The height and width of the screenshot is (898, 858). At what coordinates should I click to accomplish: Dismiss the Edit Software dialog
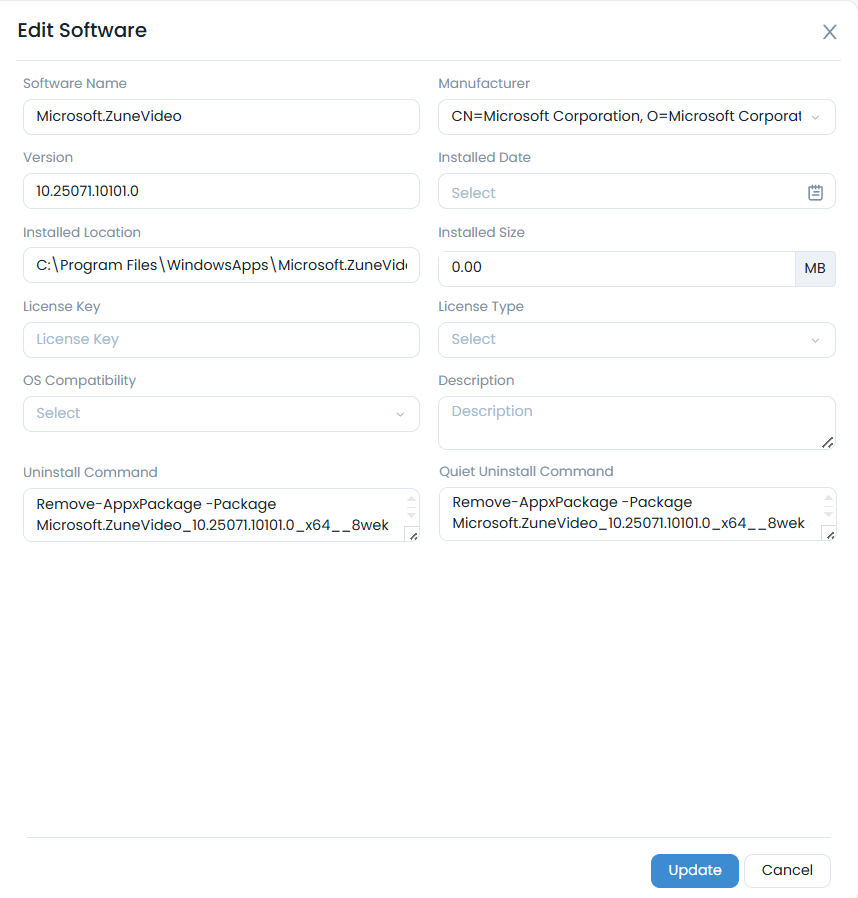829,31
